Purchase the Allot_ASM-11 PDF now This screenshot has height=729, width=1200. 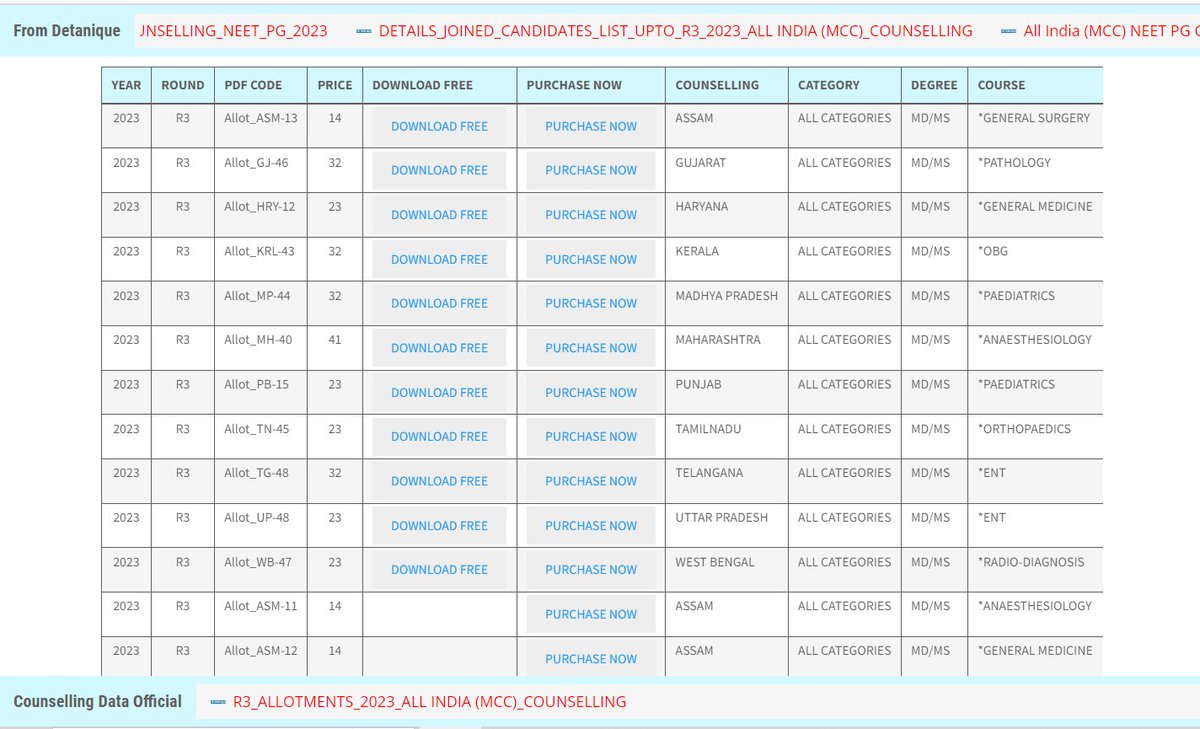click(591, 614)
